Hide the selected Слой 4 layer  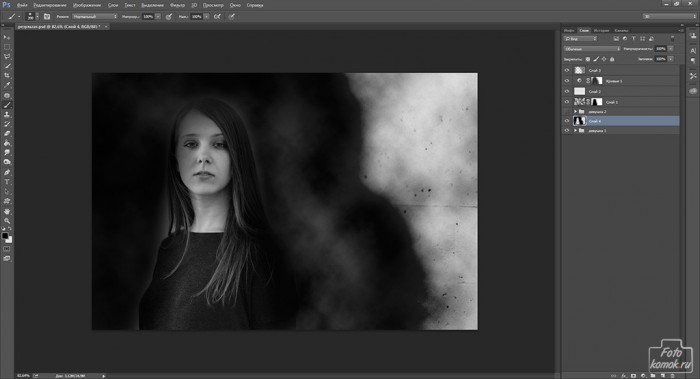(x=567, y=121)
